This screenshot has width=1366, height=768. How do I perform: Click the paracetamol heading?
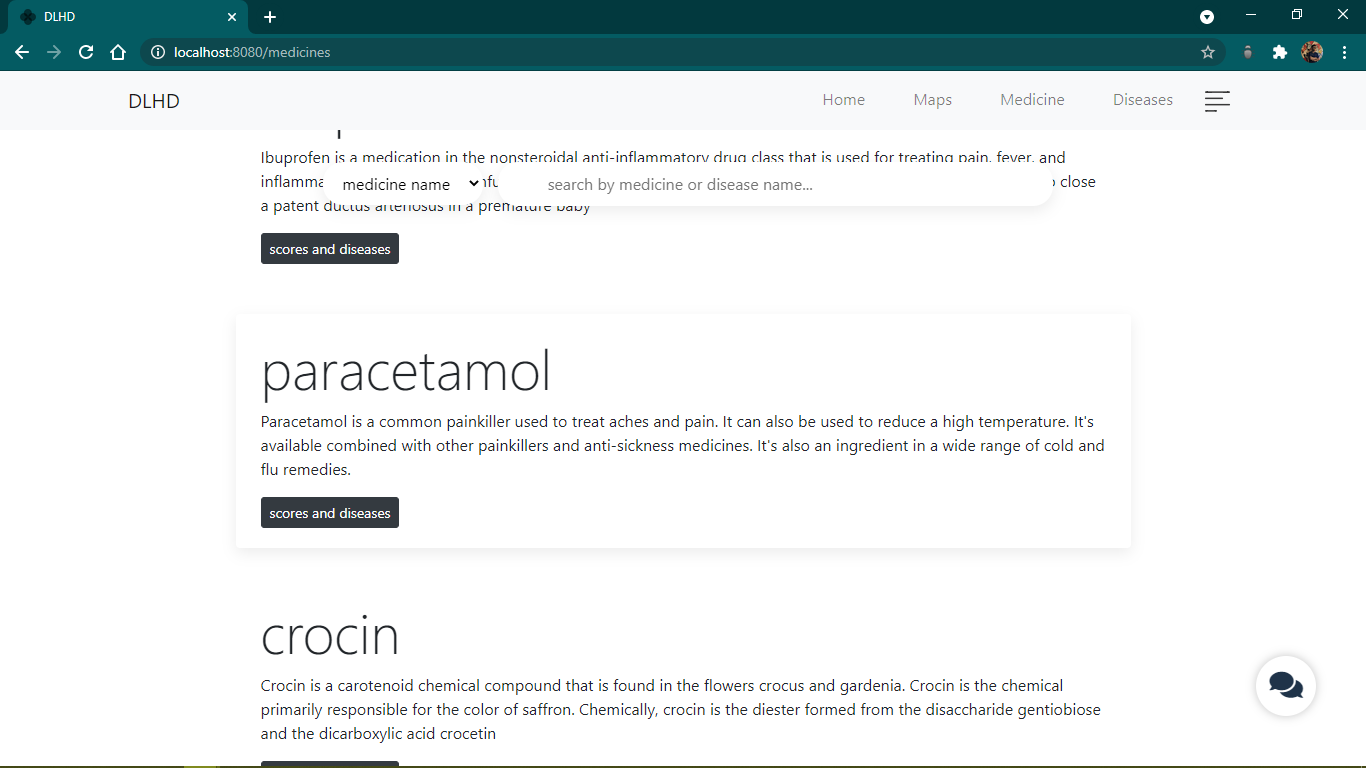click(406, 371)
